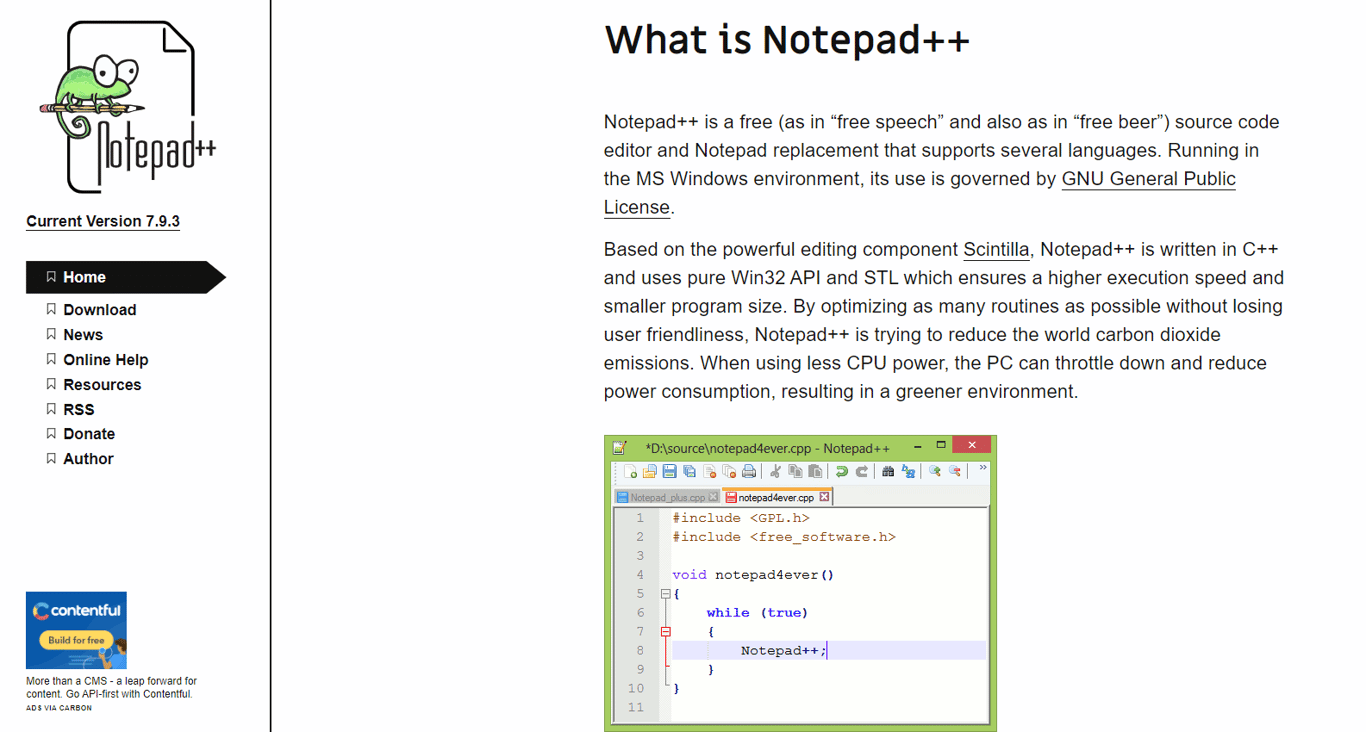Follow the Scintilla hyperlink
The image size is (1366, 732).
click(996, 249)
